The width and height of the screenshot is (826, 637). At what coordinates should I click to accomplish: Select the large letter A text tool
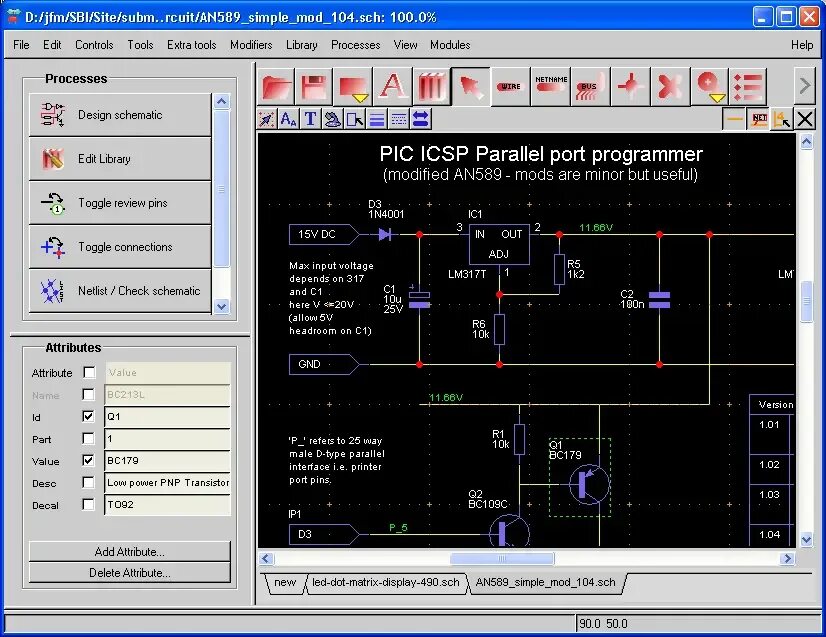coord(392,86)
